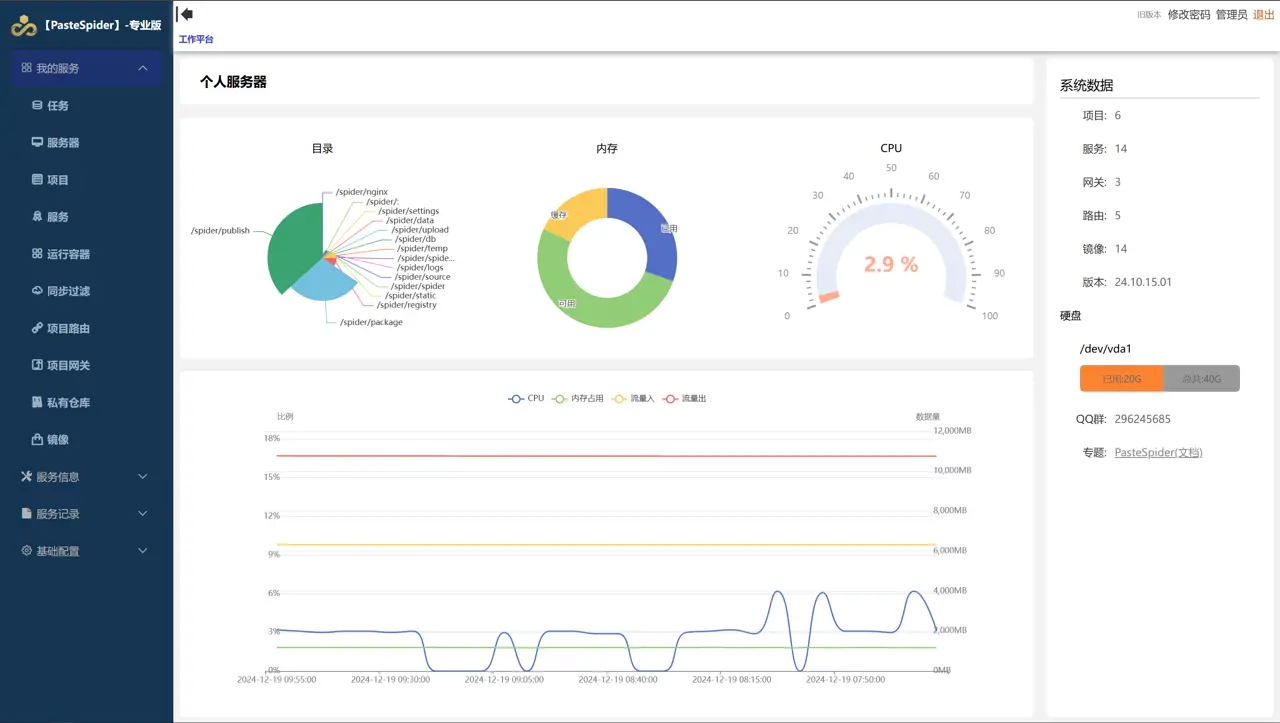Click the /spider/nginx pie label
The height and width of the screenshot is (723, 1280).
click(x=361, y=191)
